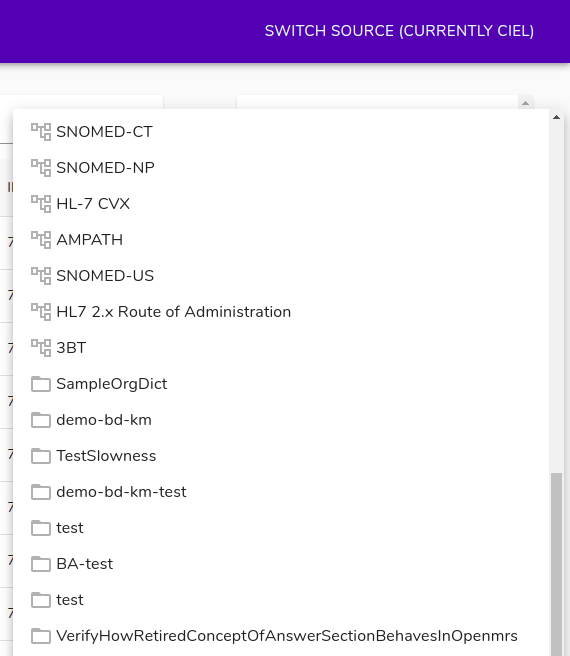
Task: Click the gray scrollbar thumb of source list
Action: [556, 564]
